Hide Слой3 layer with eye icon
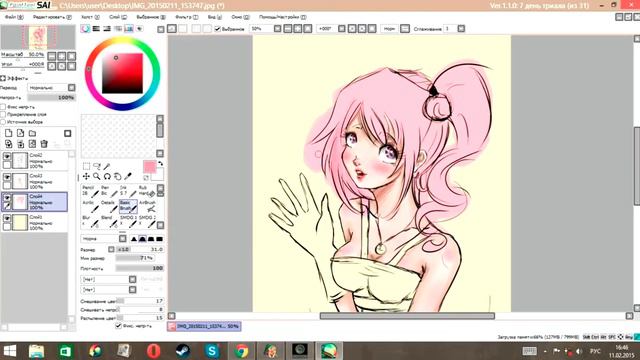Image resolution: width=640 pixels, height=360 pixels. point(7,177)
